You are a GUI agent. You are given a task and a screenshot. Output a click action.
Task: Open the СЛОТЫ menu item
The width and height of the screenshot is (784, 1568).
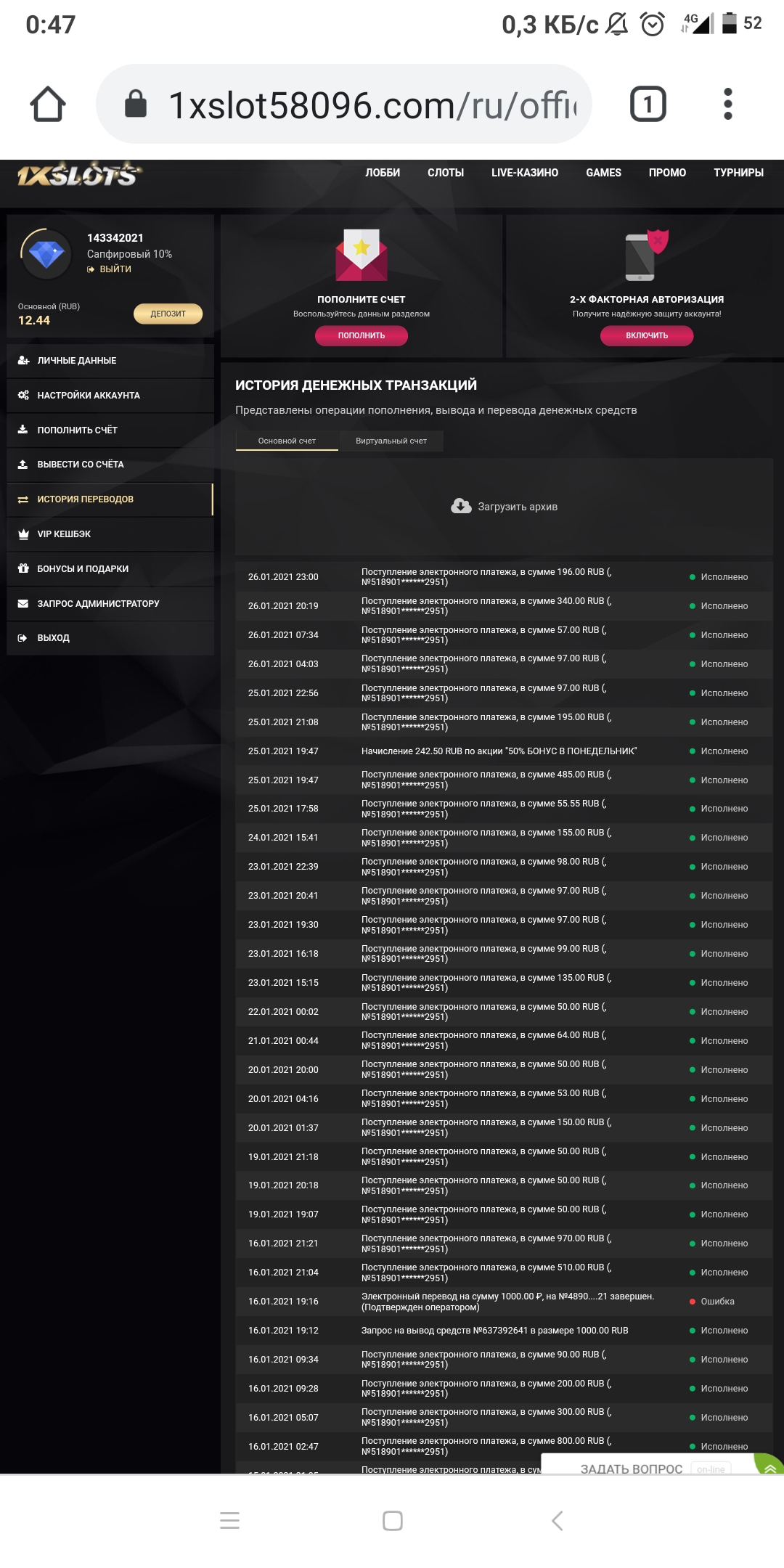[445, 173]
